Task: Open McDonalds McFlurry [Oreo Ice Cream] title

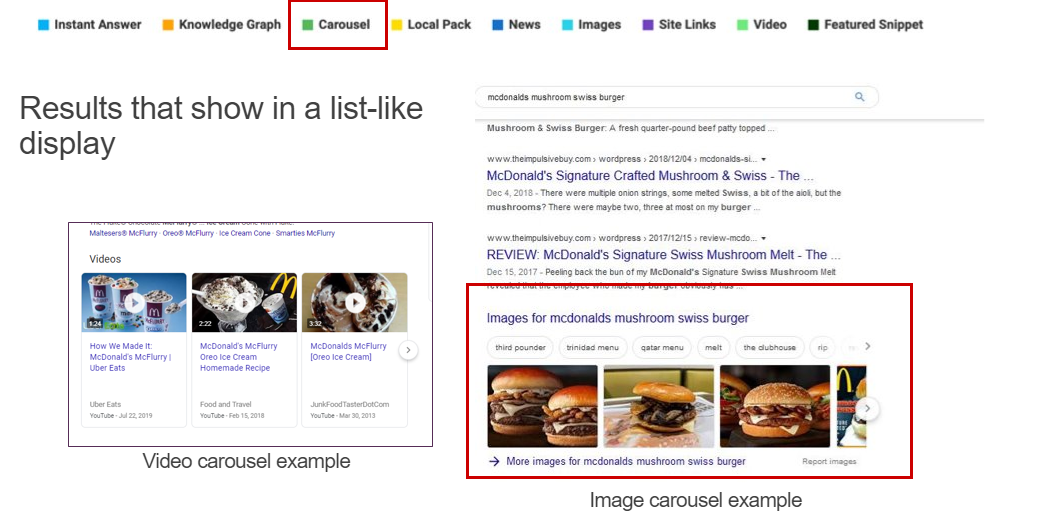Action: (348, 351)
